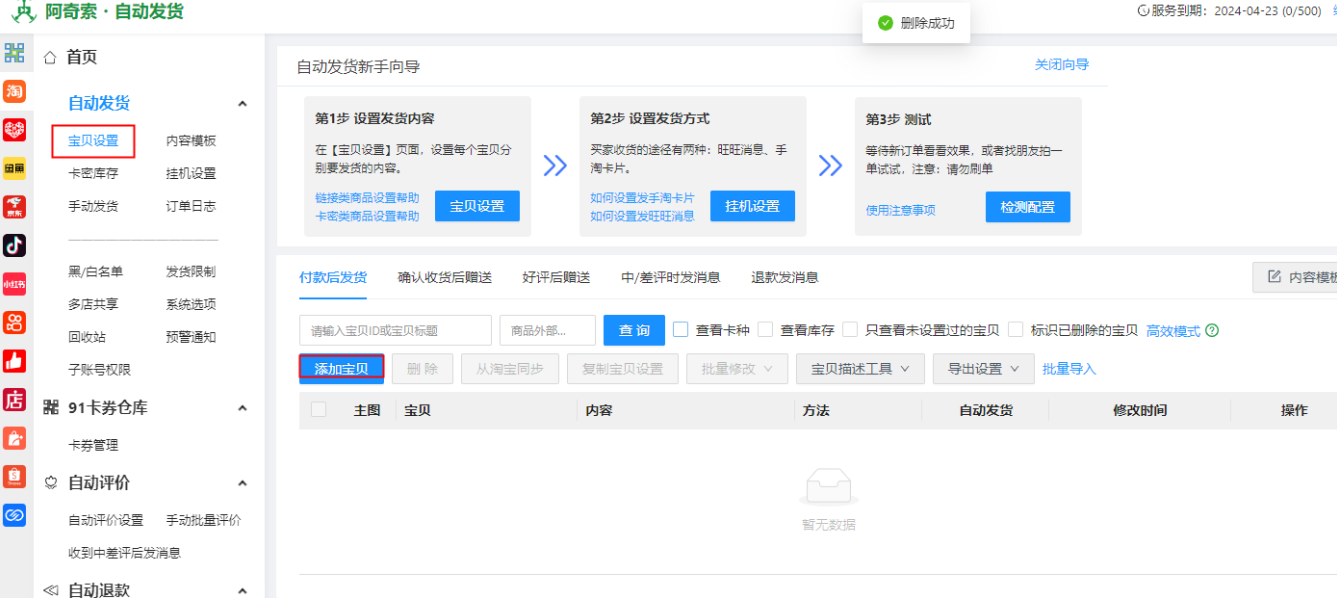Switch to the 确认收货后赠送 tab
Screen dimensions: 1337x598
click(444, 278)
